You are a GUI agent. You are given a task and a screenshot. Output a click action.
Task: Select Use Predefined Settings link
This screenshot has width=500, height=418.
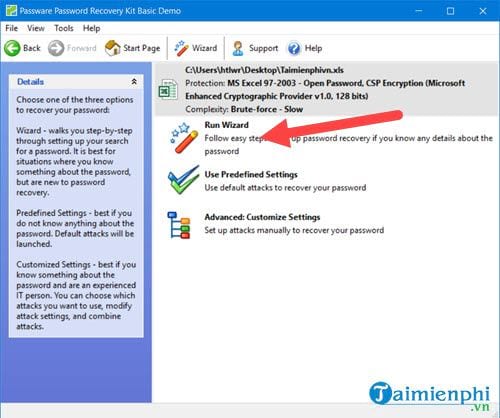[x=251, y=174]
